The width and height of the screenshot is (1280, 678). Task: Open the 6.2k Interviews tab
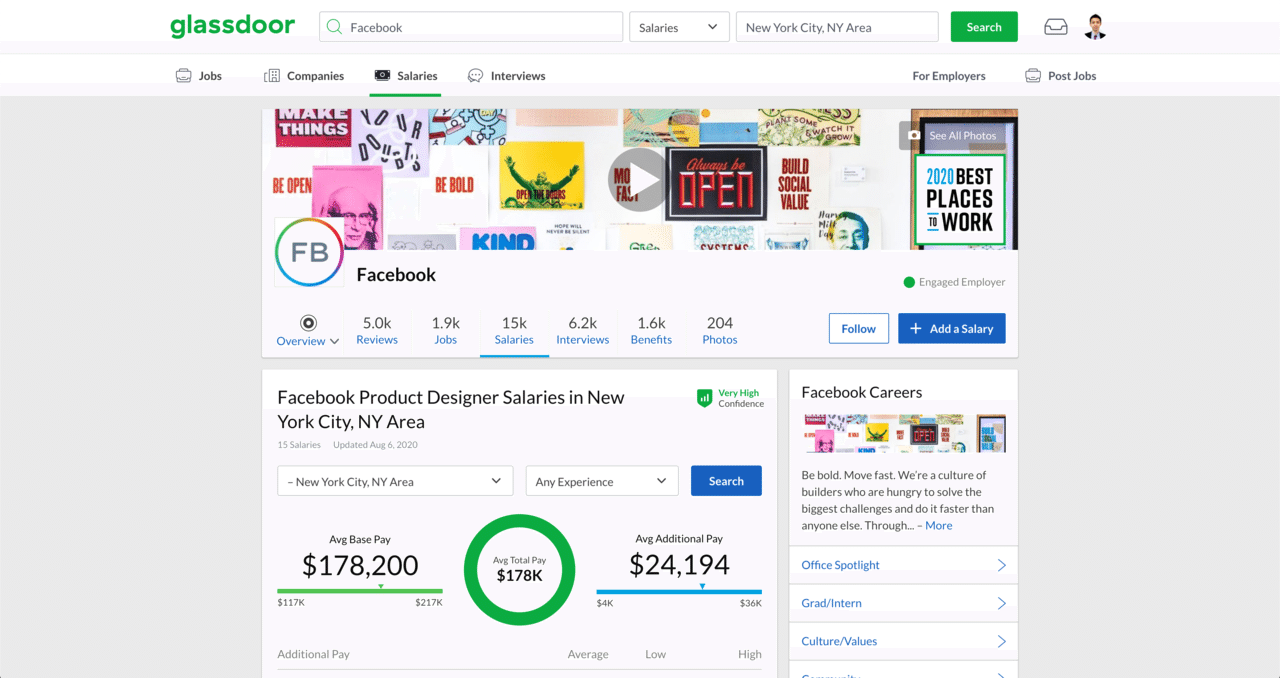[583, 331]
